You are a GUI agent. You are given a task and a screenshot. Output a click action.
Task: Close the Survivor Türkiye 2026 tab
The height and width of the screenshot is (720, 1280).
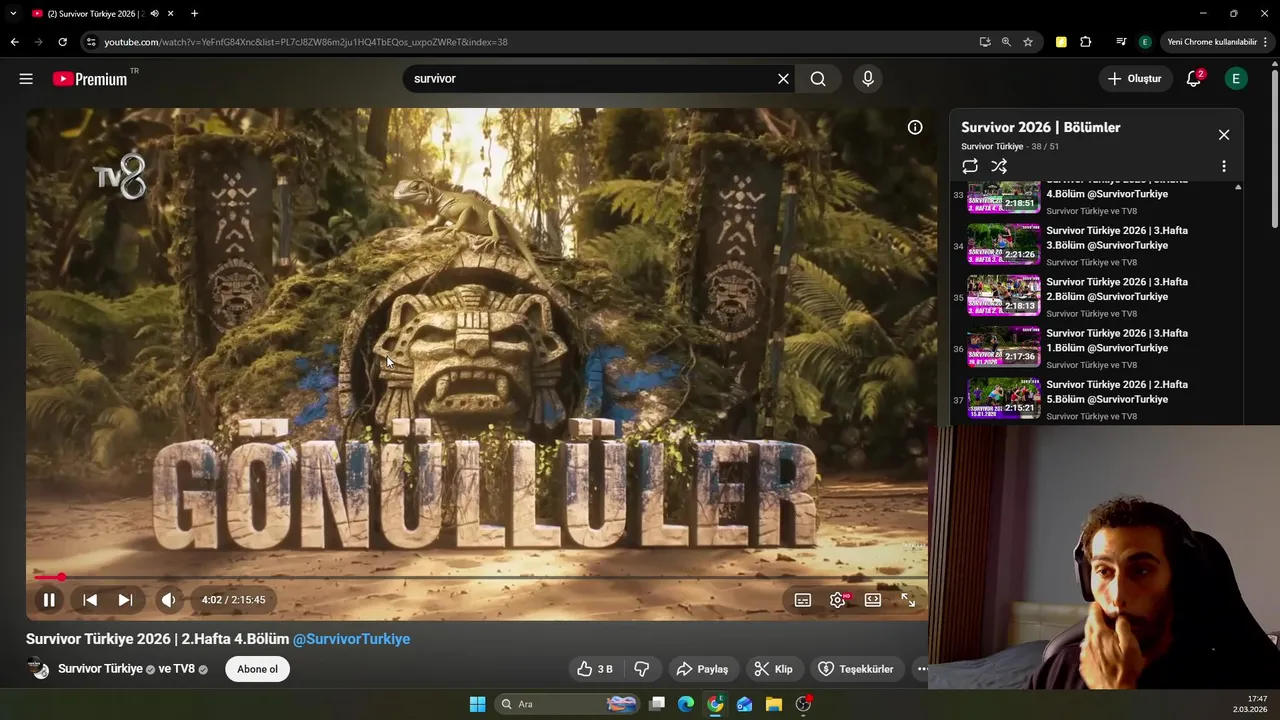[170, 13]
